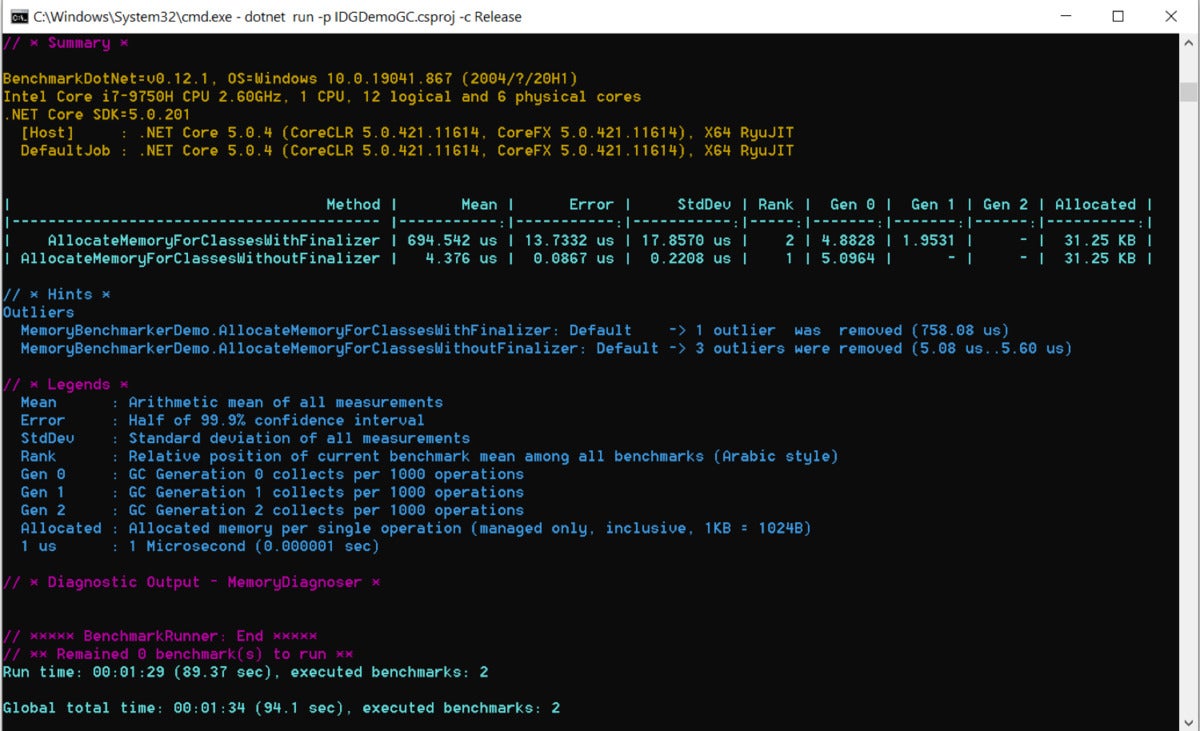Viewport: 1200px width, 731px height.
Task: Click the scrollbar down arrow
Action: coord(1188,720)
